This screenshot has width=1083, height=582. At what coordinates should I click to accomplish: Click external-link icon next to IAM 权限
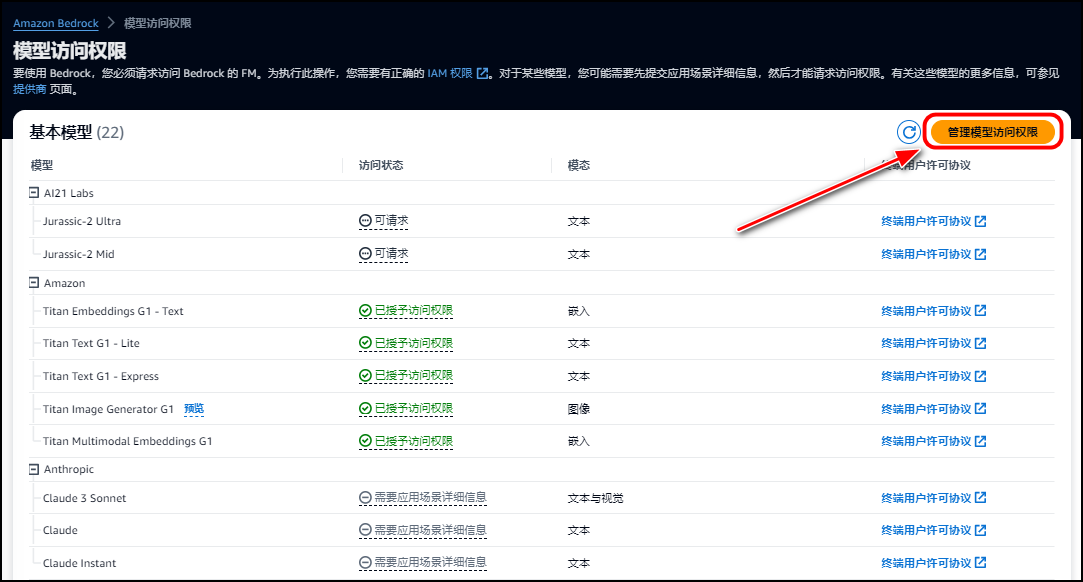coord(483,73)
